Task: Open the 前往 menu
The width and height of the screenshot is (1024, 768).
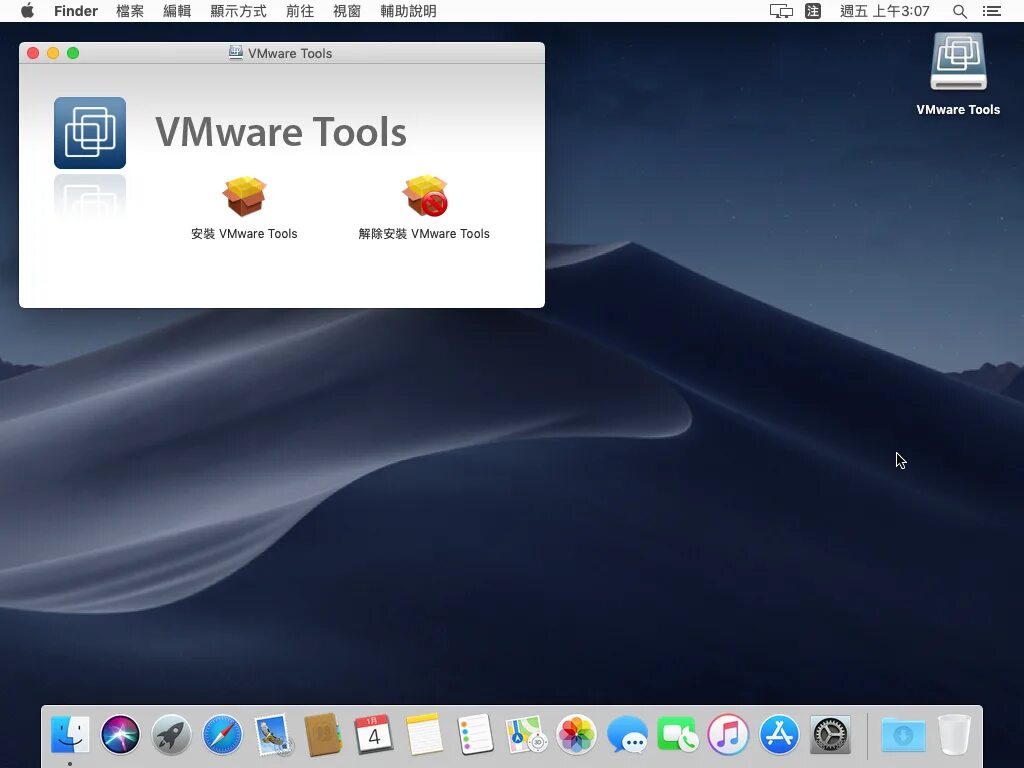Action: click(300, 11)
